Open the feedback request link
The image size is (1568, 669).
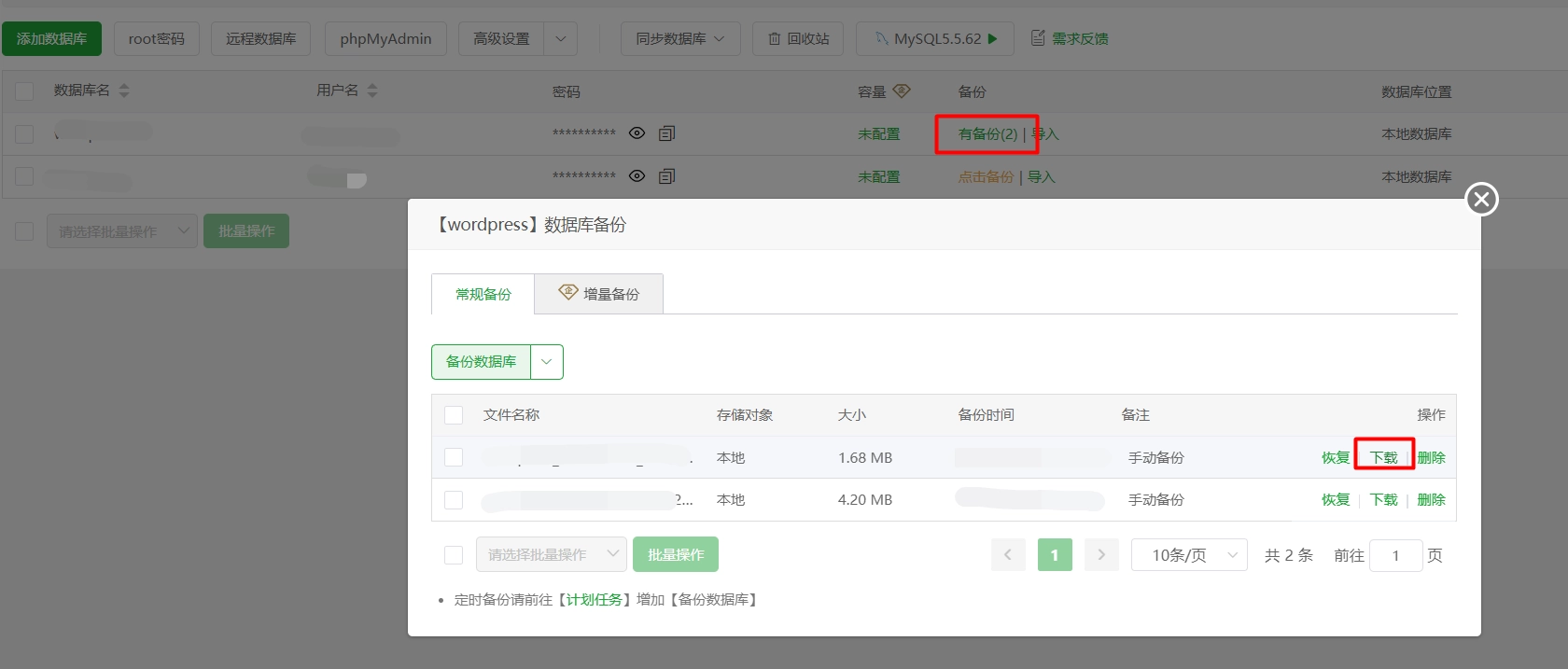coord(1070,38)
